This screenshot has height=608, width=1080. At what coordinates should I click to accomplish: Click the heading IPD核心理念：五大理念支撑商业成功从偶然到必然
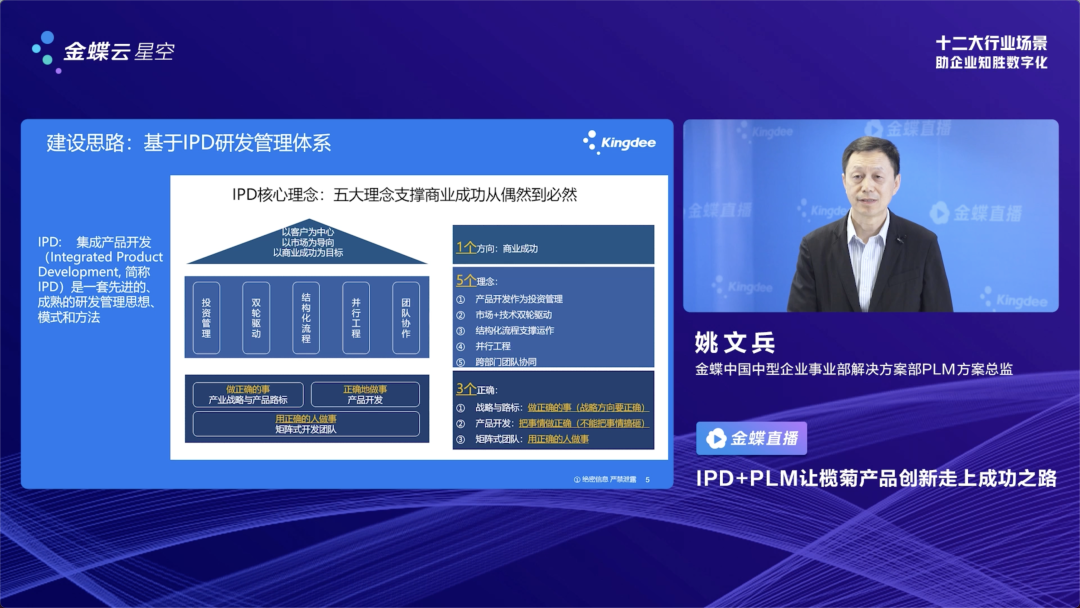tap(404, 195)
